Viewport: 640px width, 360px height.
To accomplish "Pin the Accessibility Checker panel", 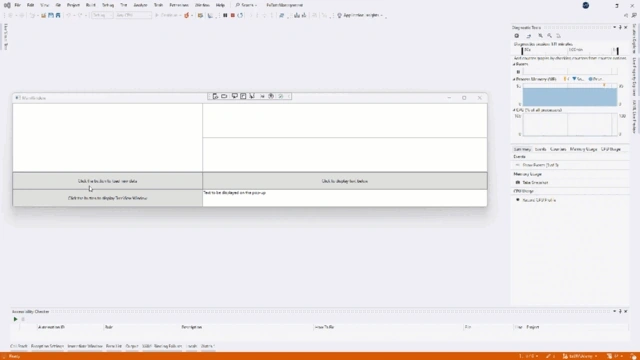I will (x=620, y=311).
